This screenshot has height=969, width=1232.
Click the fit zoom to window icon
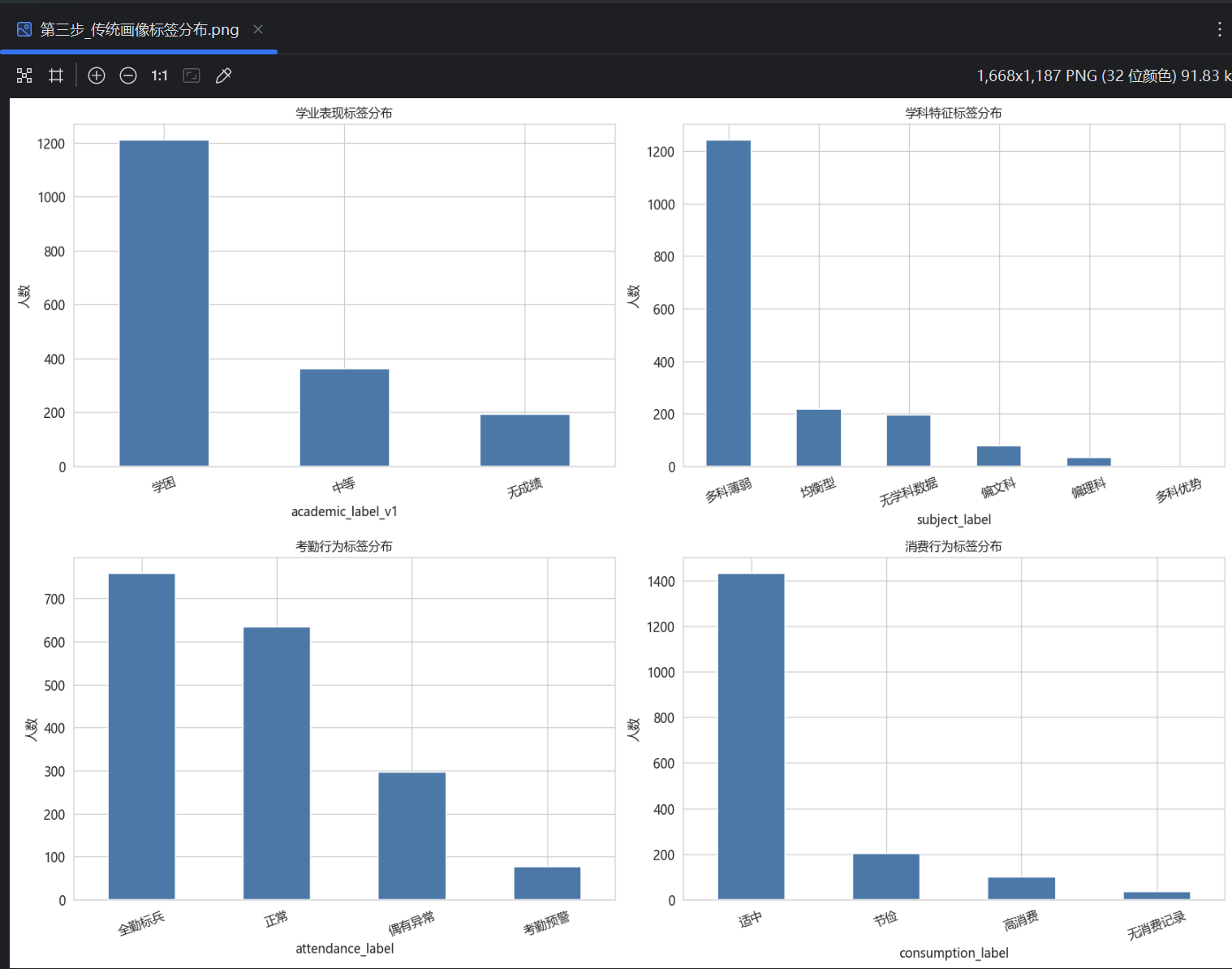(x=192, y=75)
